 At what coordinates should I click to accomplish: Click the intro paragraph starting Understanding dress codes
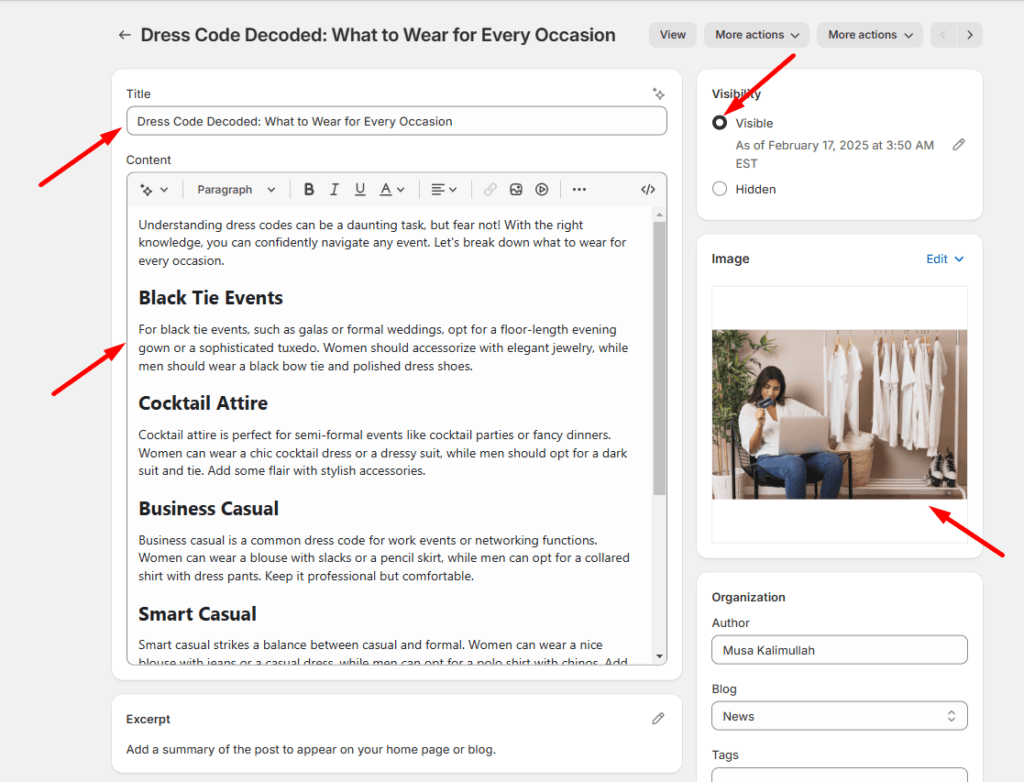click(x=382, y=242)
